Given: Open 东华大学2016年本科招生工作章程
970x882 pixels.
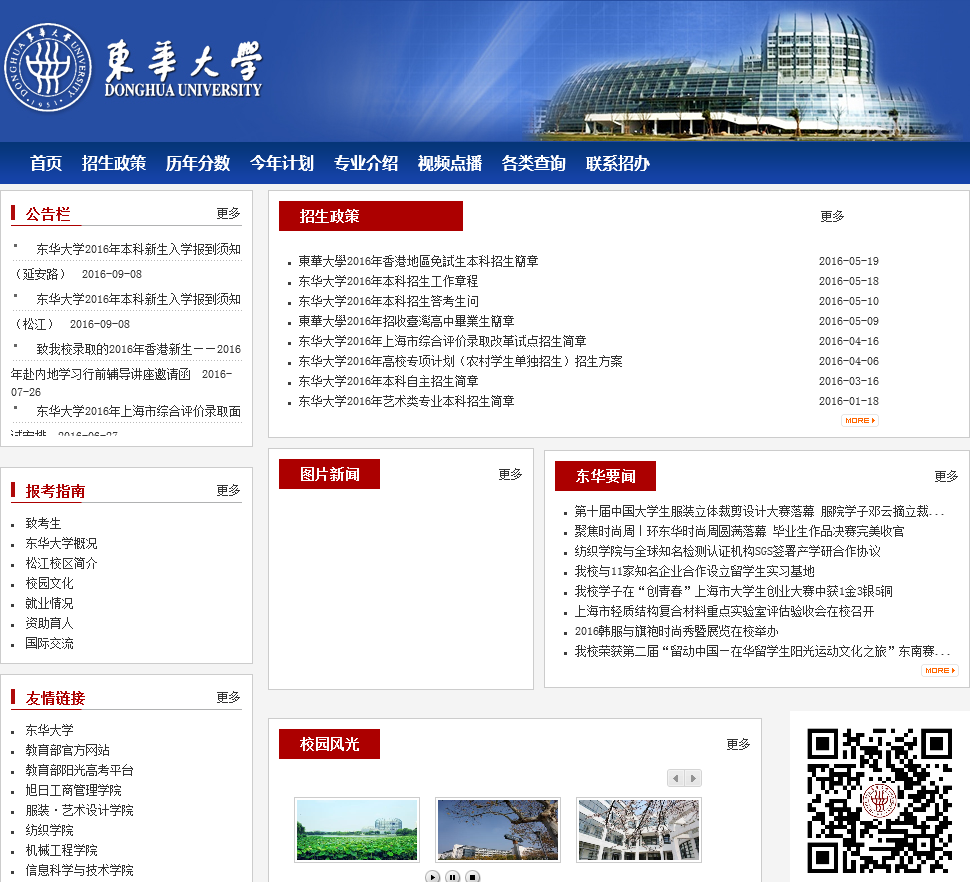Looking at the screenshot, I should click(388, 281).
